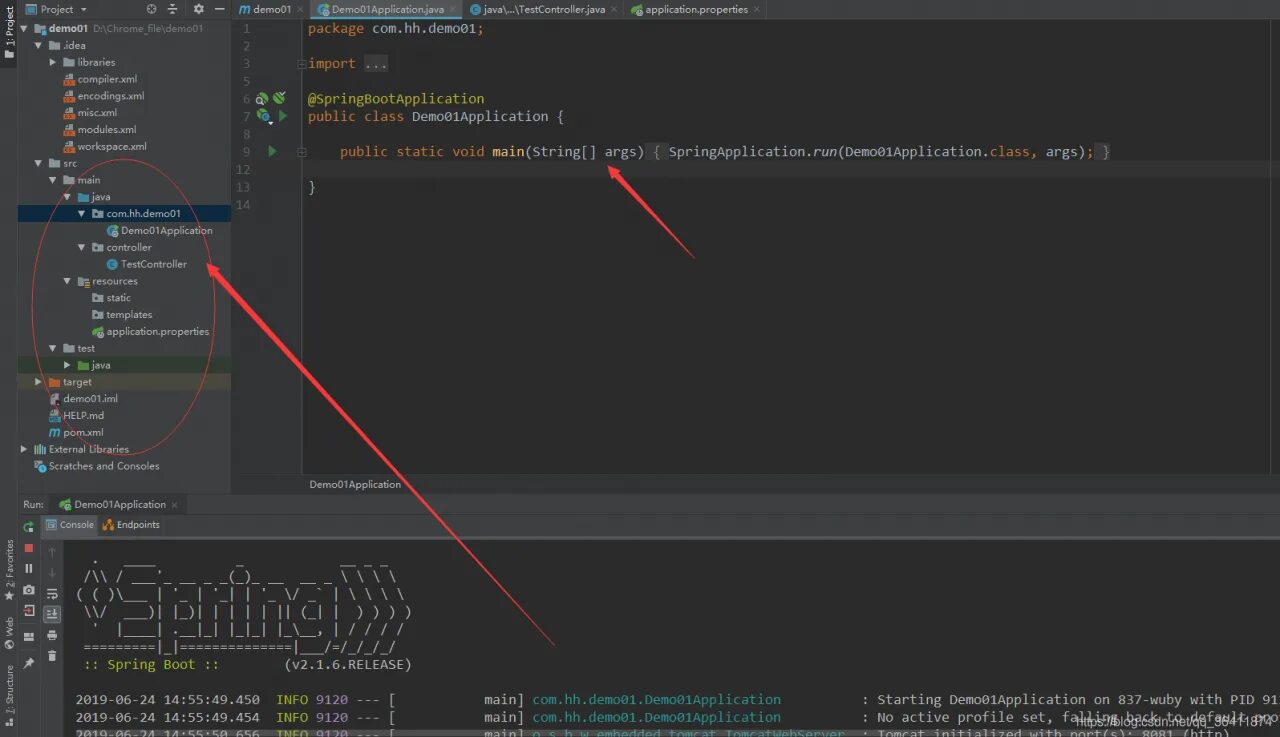The height and width of the screenshot is (737, 1280).
Task: Expand the folded main method on line 9
Action: (301, 151)
